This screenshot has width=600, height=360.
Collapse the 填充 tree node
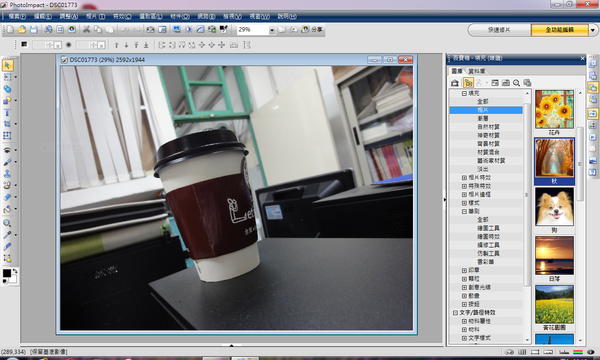click(464, 93)
